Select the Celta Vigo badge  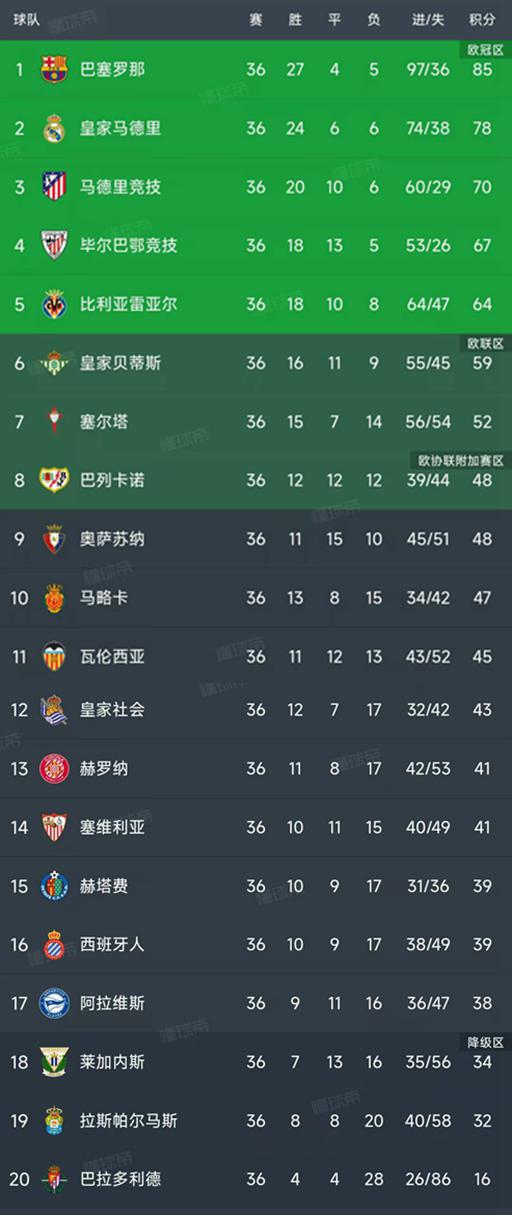tap(54, 422)
